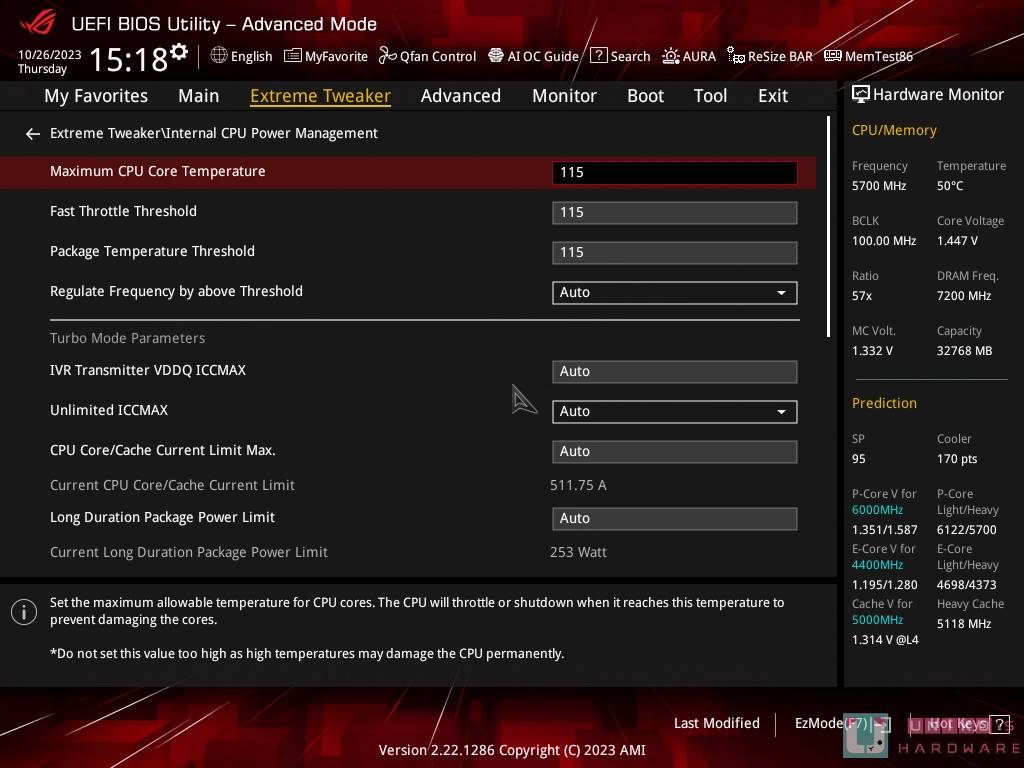1024x768 pixels.
Task: Switch to EzMode(F7)
Action: click(x=830, y=723)
